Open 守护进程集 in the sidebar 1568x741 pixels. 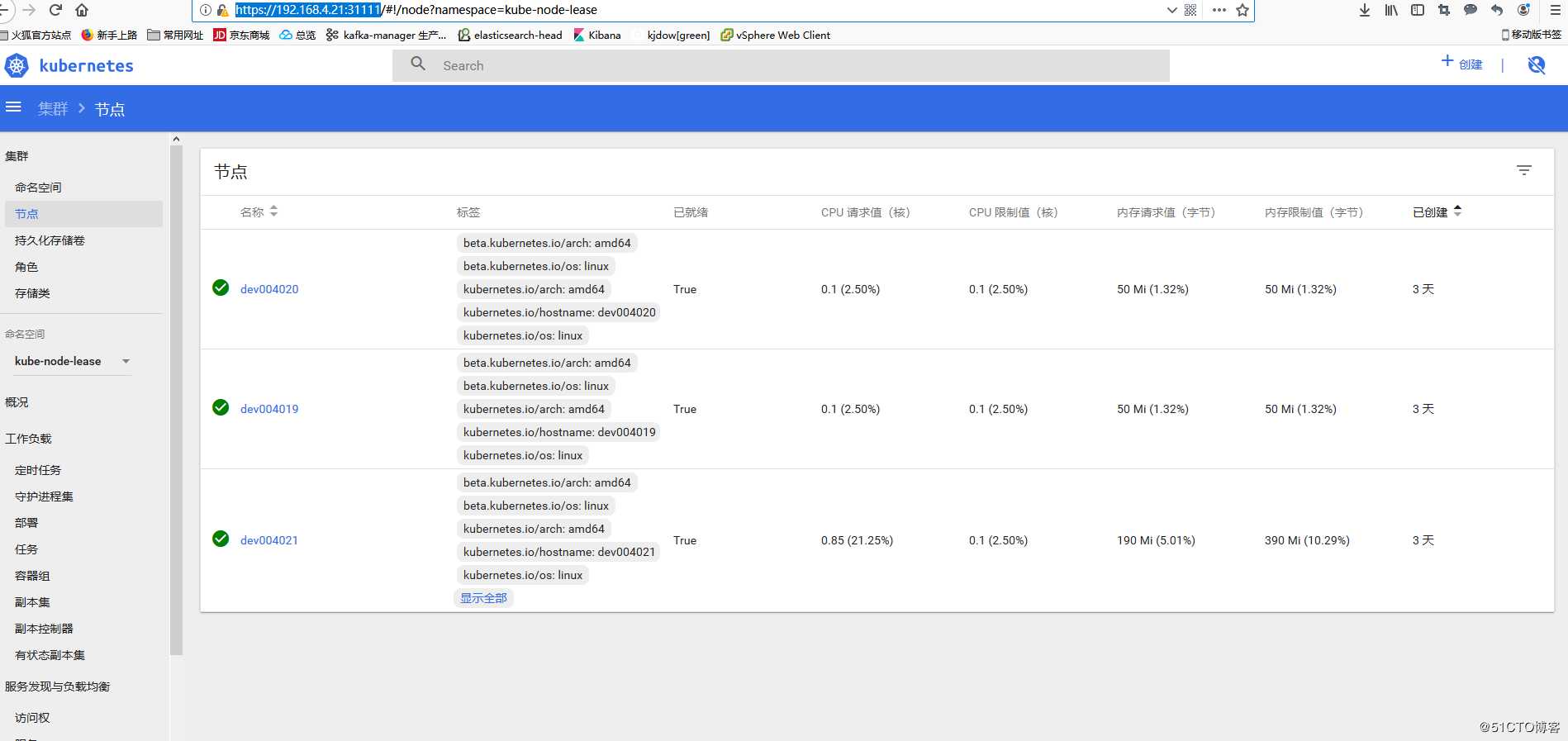point(44,496)
